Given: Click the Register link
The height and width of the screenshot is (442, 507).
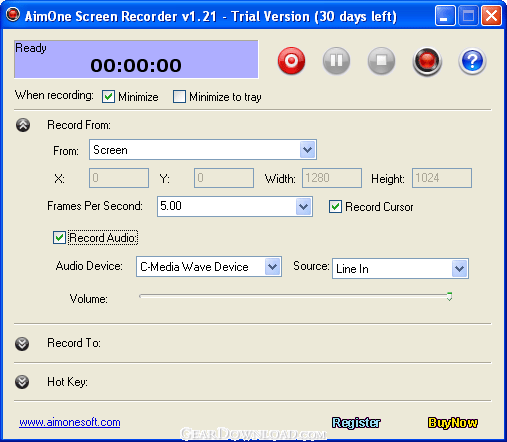Looking at the screenshot, I should coord(356,423).
